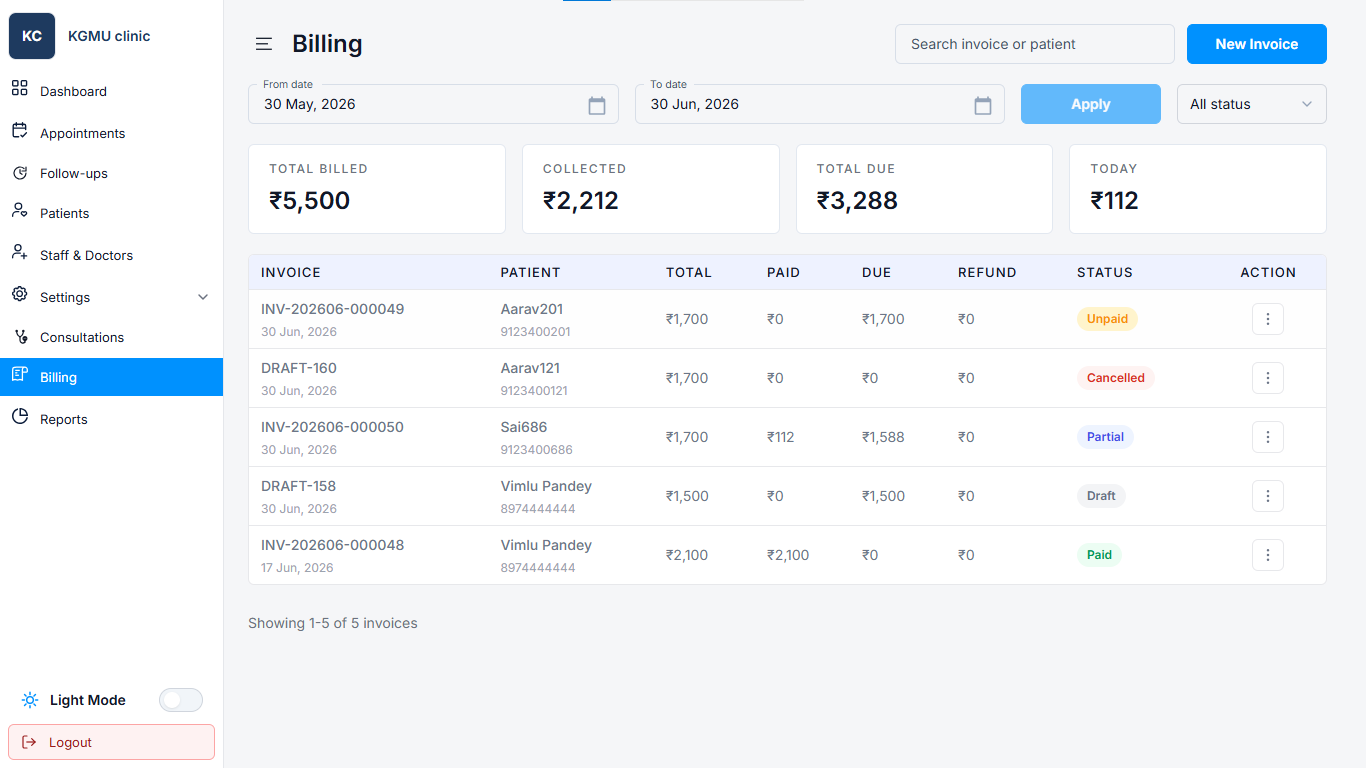Viewport: 1366px width, 768px height.
Task: Open the All status filter dropdown
Action: click(1252, 104)
